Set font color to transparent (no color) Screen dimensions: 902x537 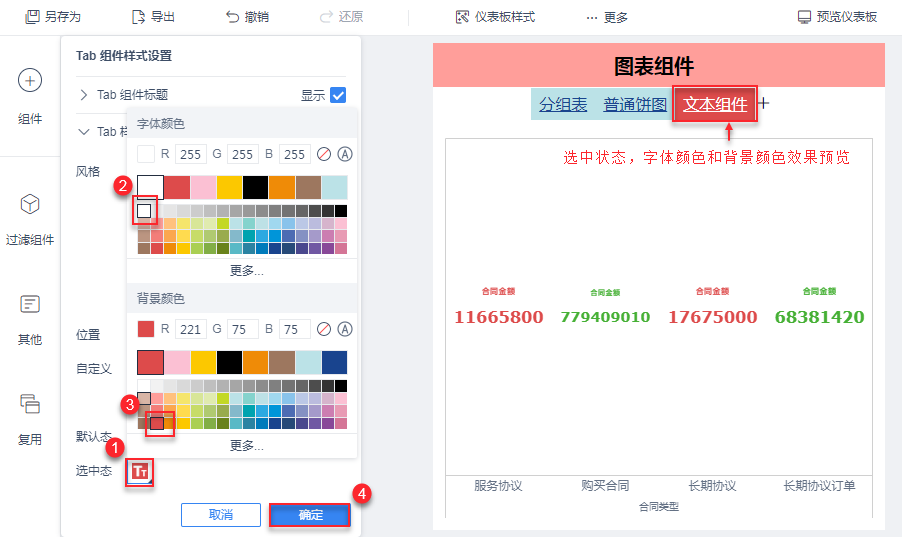(x=323, y=154)
